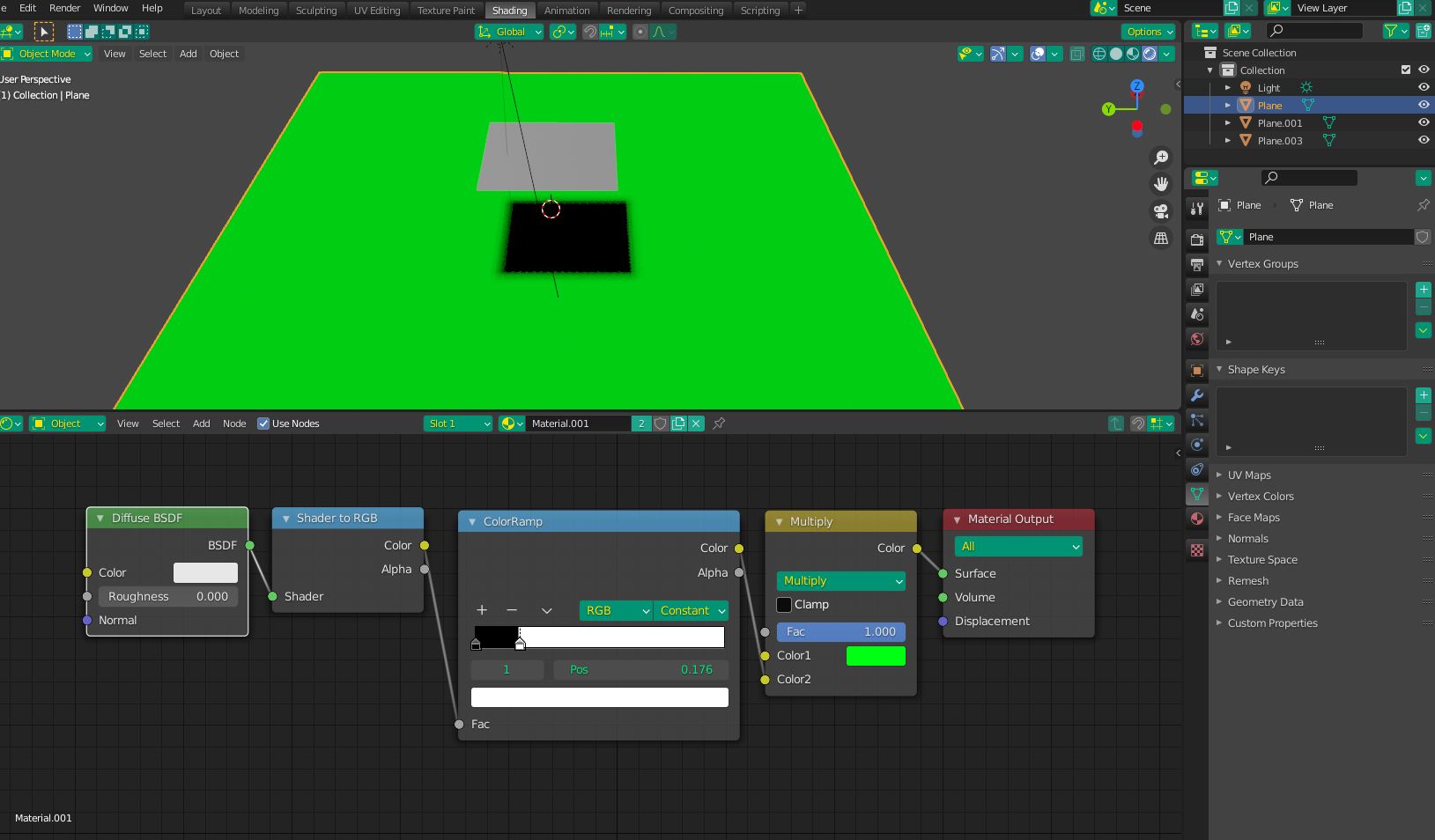The width and height of the screenshot is (1435, 840).
Task: Open the World properties tab
Action: tap(1196, 338)
